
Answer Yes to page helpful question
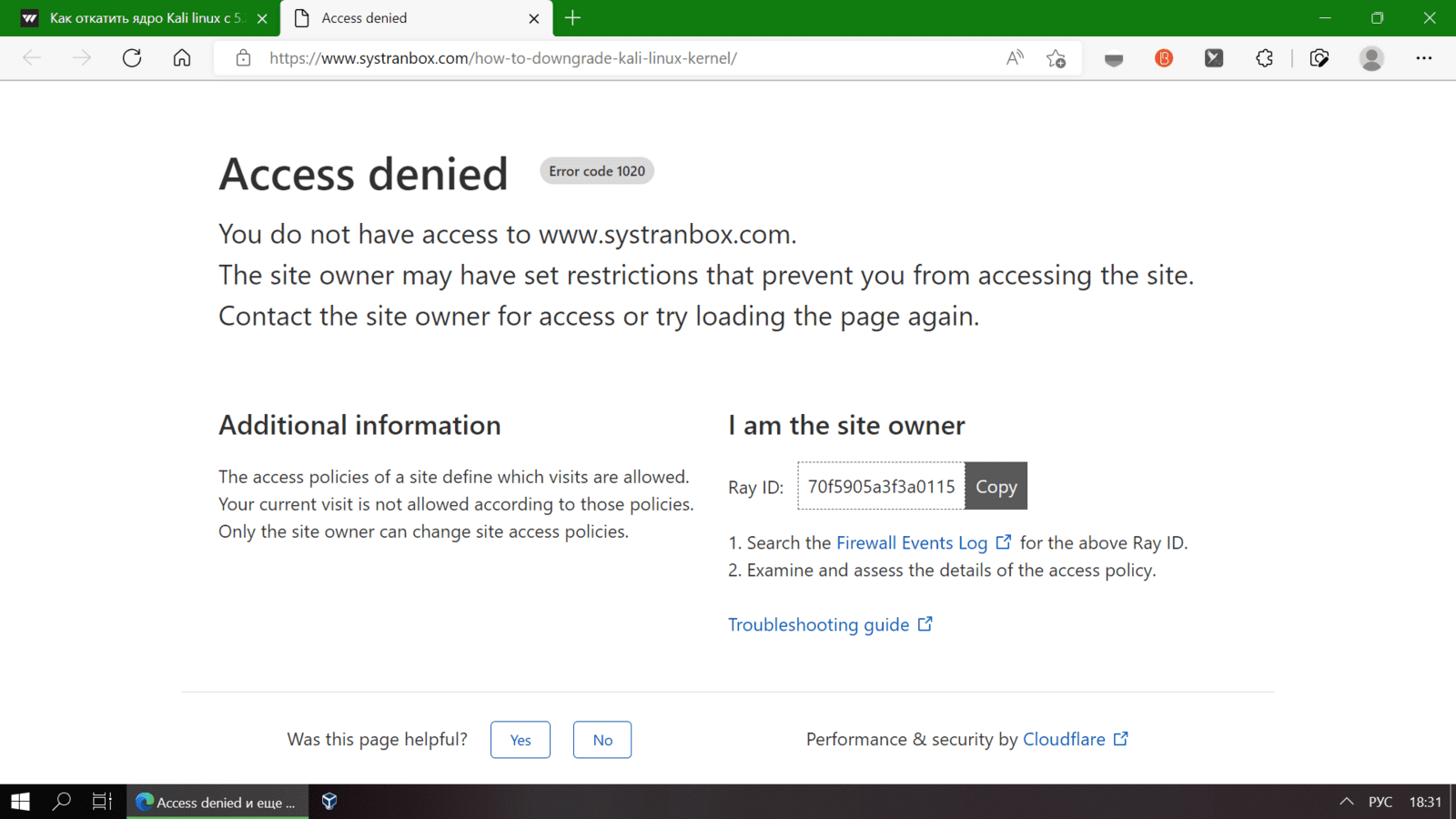520,740
